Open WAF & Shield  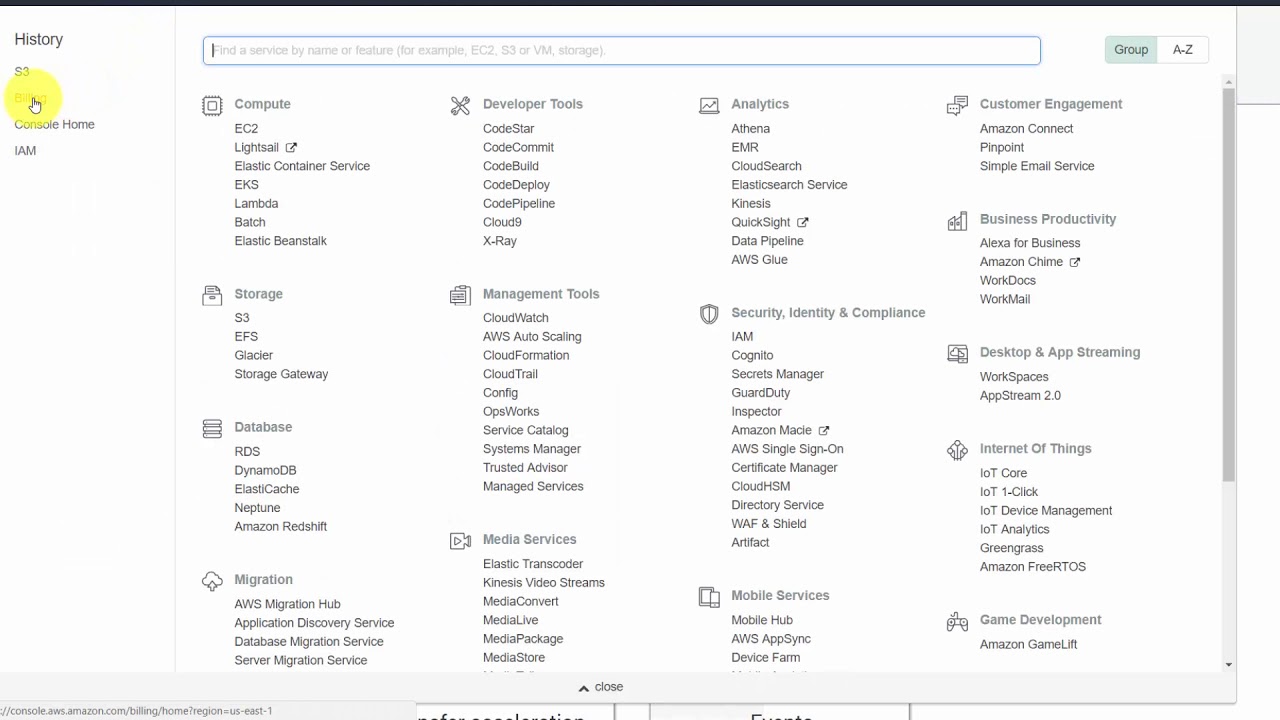click(768, 524)
